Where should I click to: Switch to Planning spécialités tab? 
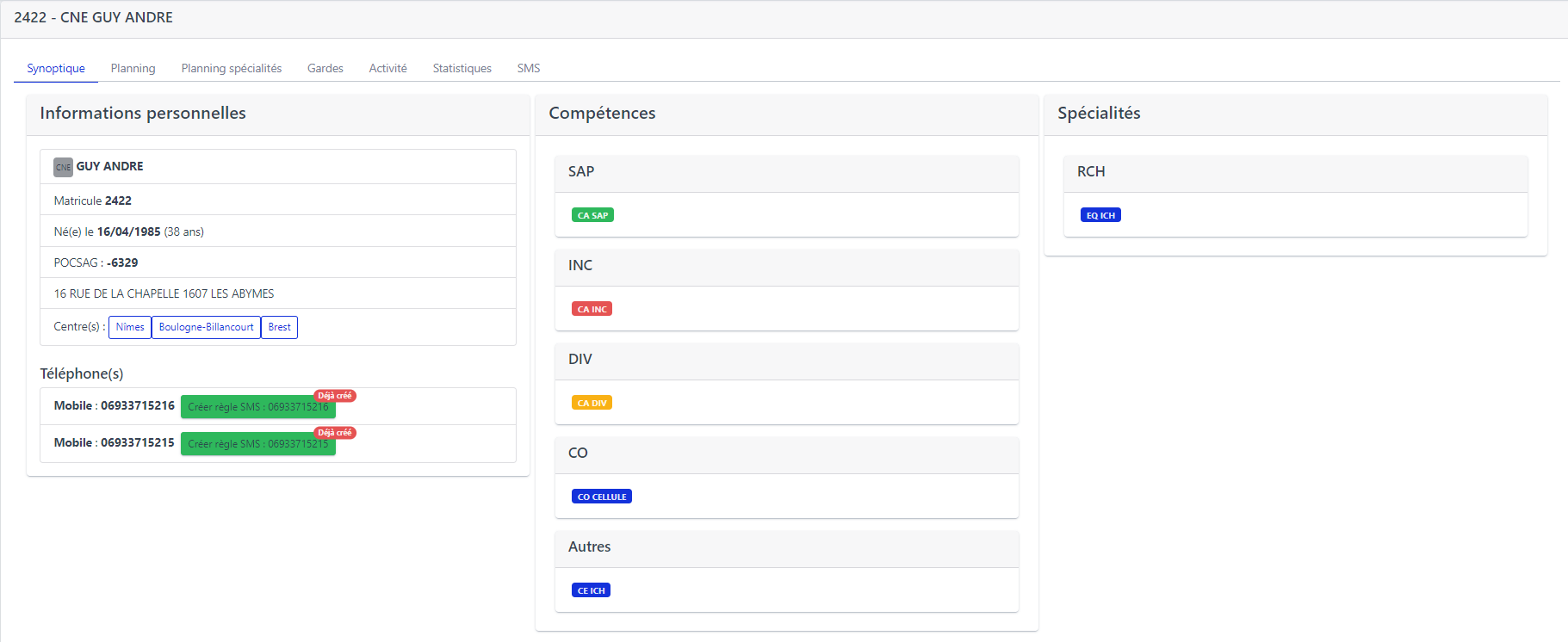(231, 68)
